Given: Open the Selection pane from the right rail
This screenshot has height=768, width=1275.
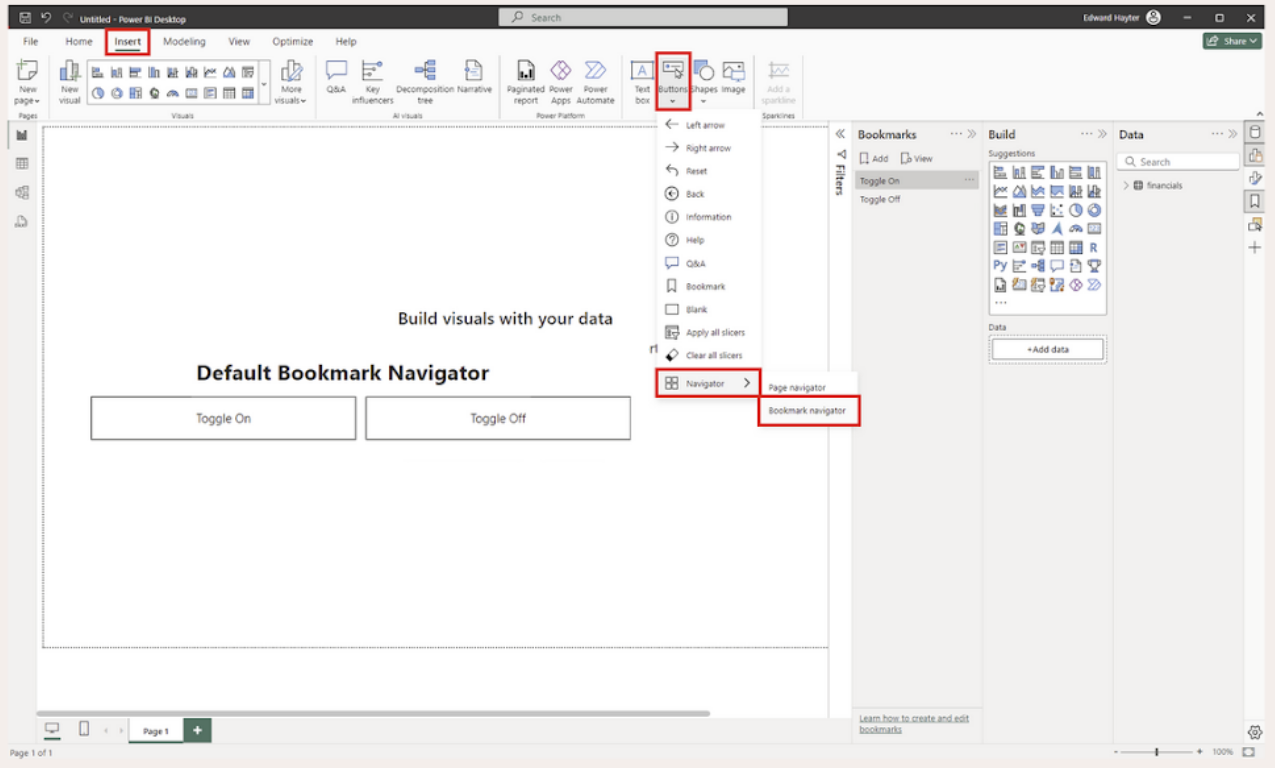Looking at the screenshot, I should (1255, 225).
